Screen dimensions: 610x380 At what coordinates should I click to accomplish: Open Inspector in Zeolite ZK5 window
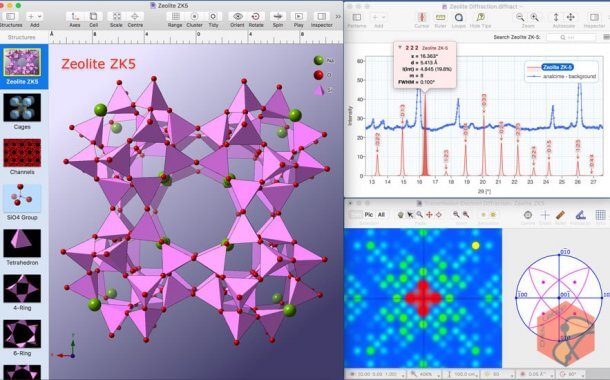pyautogui.click(x=321, y=16)
